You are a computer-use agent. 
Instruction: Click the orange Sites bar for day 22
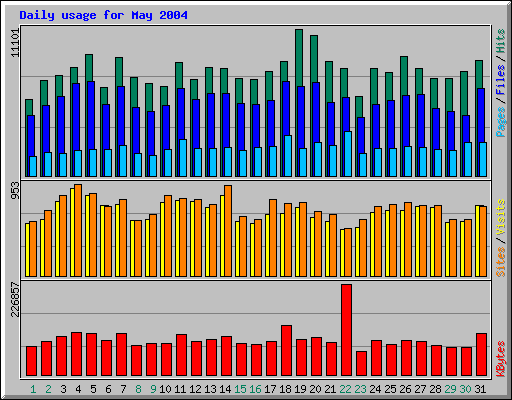pos(348,253)
